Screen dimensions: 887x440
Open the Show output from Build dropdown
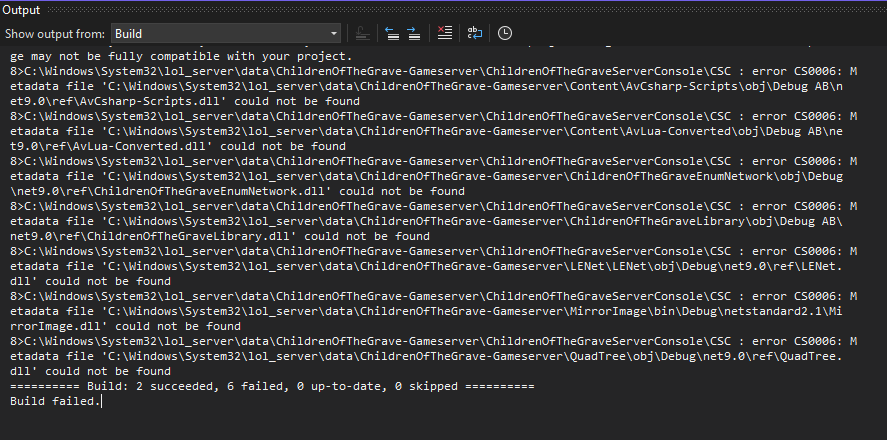[226, 33]
